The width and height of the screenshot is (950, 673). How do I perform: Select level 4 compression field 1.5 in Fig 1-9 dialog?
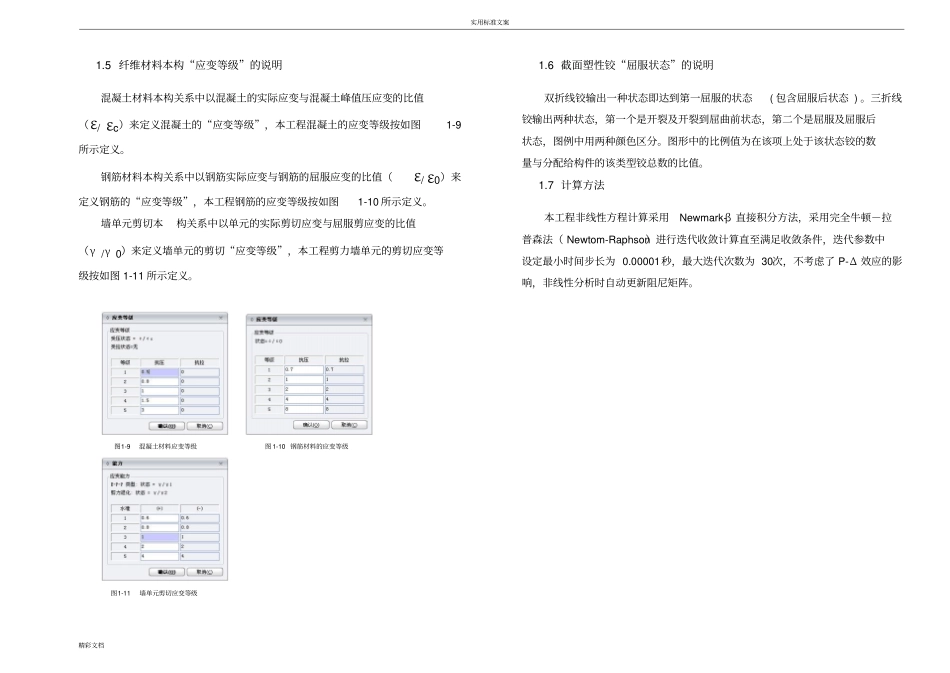159,400
